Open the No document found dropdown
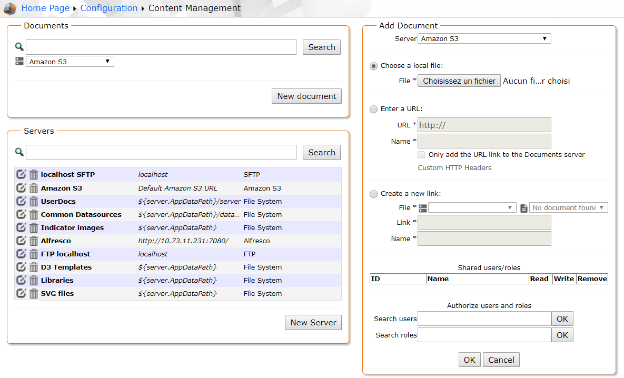Viewport: 624px width, 378px height. point(568,208)
